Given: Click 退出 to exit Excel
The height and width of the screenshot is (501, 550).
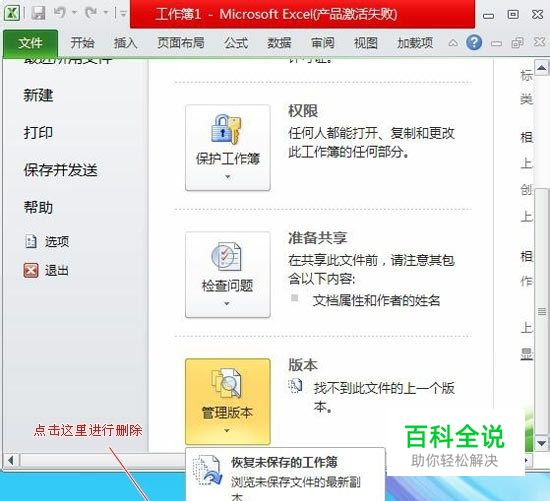Looking at the screenshot, I should click(56, 271).
